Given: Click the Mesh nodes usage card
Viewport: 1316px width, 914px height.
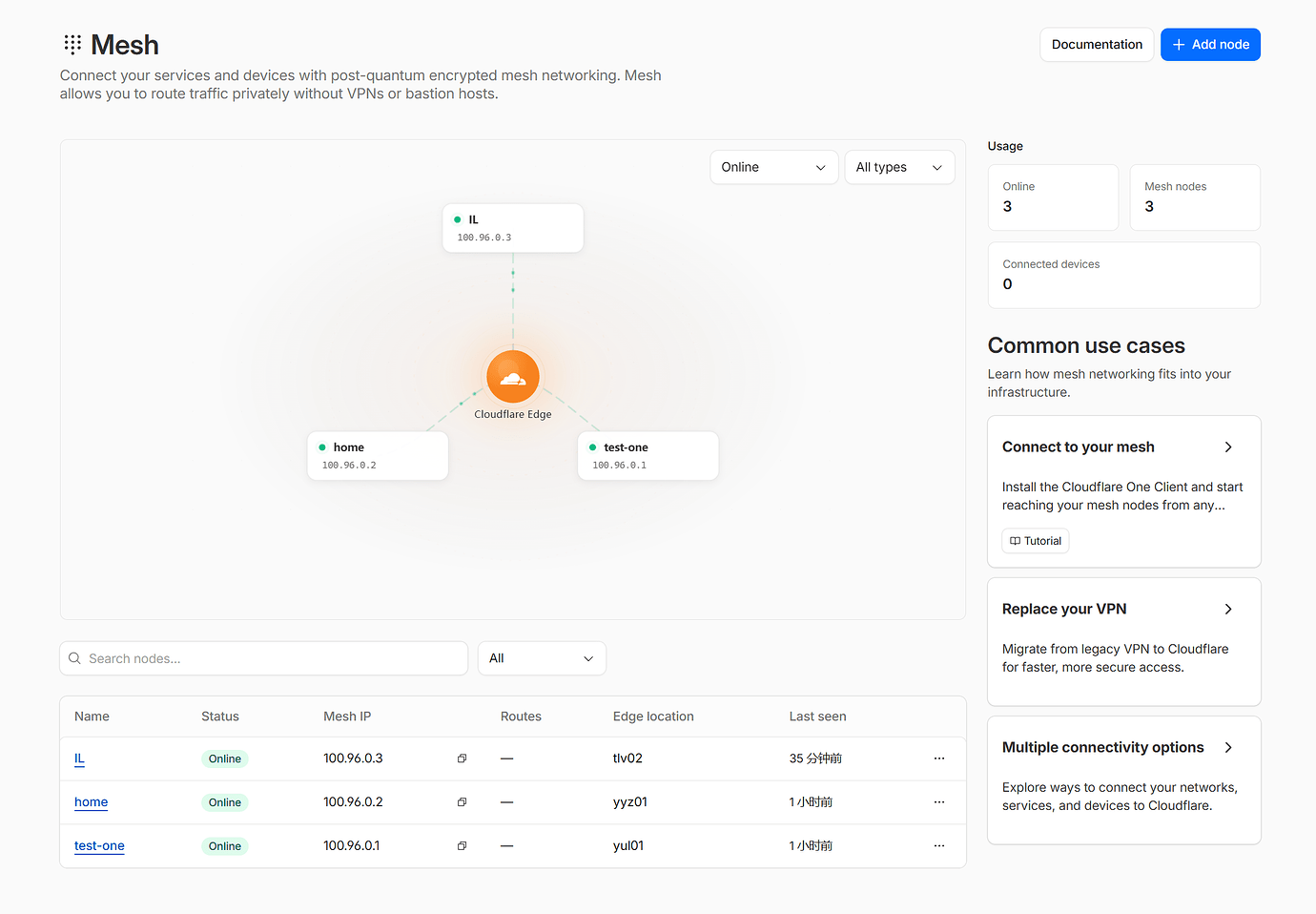Looking at the screenshot, I should point(1195,197).
